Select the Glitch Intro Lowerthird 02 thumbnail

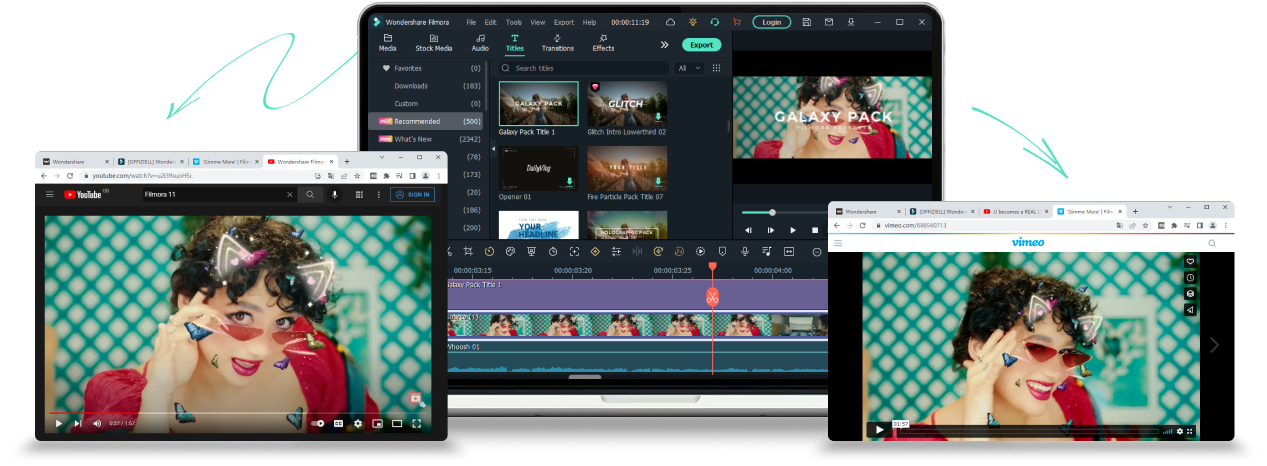tap(627, 103)
